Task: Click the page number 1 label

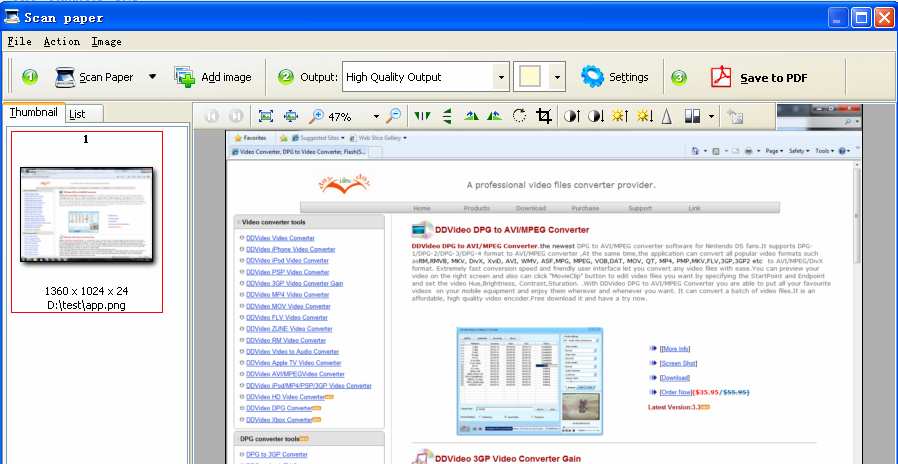Action: pos(86,139)
